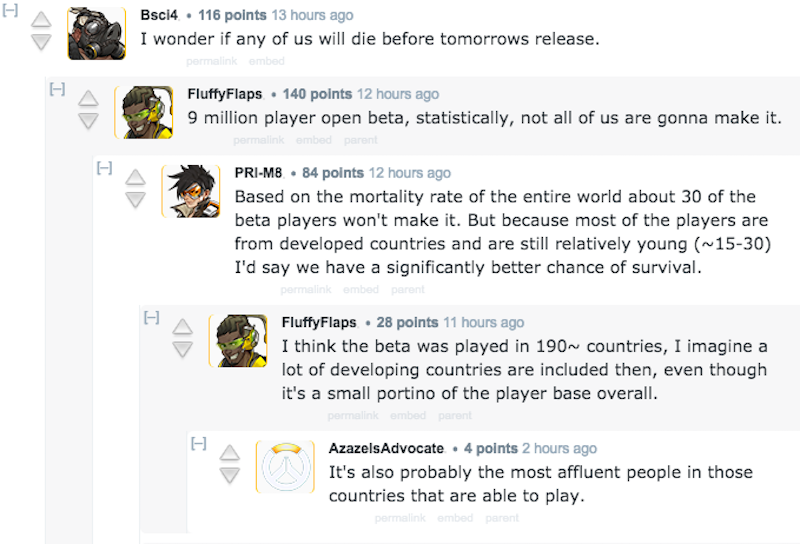Collapse Bsci4's comment thread

pos(10,10)
